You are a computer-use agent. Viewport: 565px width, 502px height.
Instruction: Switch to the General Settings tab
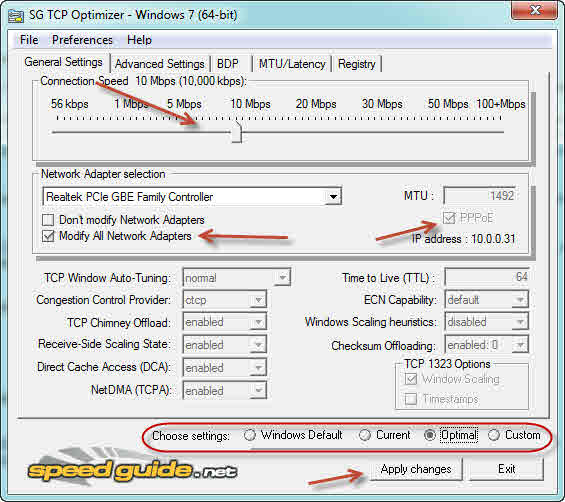coord(63,62)
